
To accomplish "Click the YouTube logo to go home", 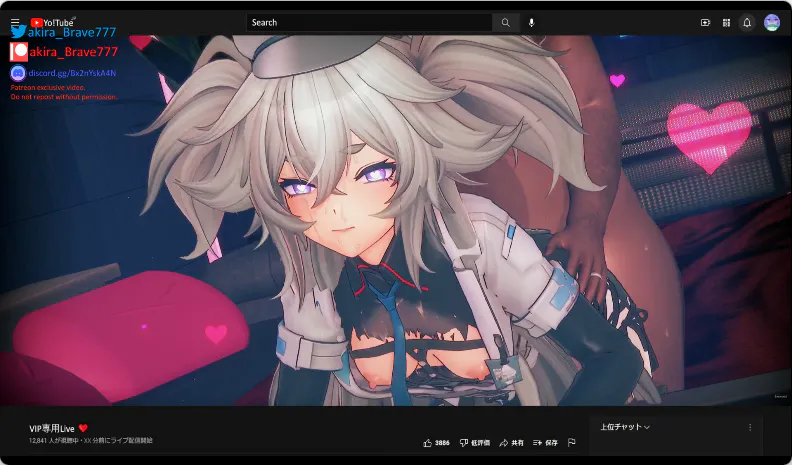I will pyautogui.click(x=52, y=22).
